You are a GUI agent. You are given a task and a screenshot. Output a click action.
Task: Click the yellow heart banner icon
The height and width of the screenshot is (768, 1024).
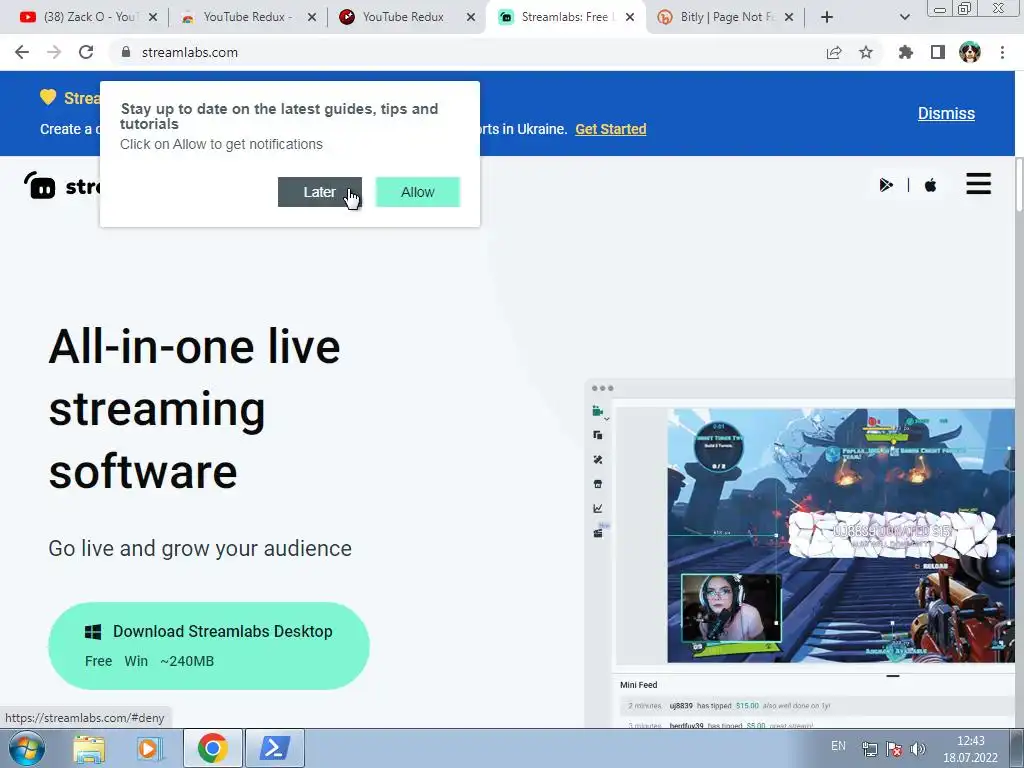tap(48, 97)
